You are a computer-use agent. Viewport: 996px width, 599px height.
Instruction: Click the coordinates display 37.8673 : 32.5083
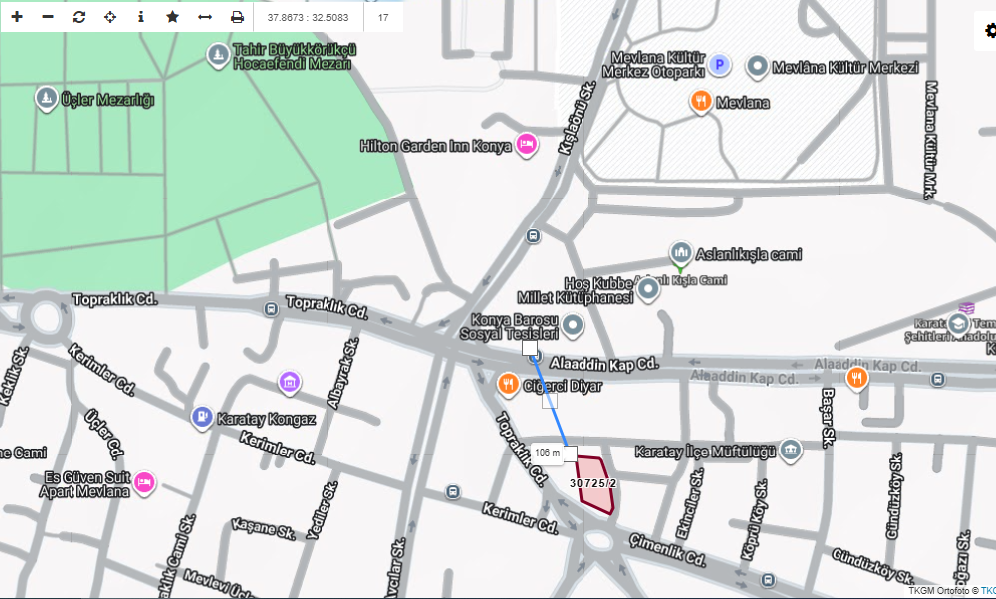308,17
